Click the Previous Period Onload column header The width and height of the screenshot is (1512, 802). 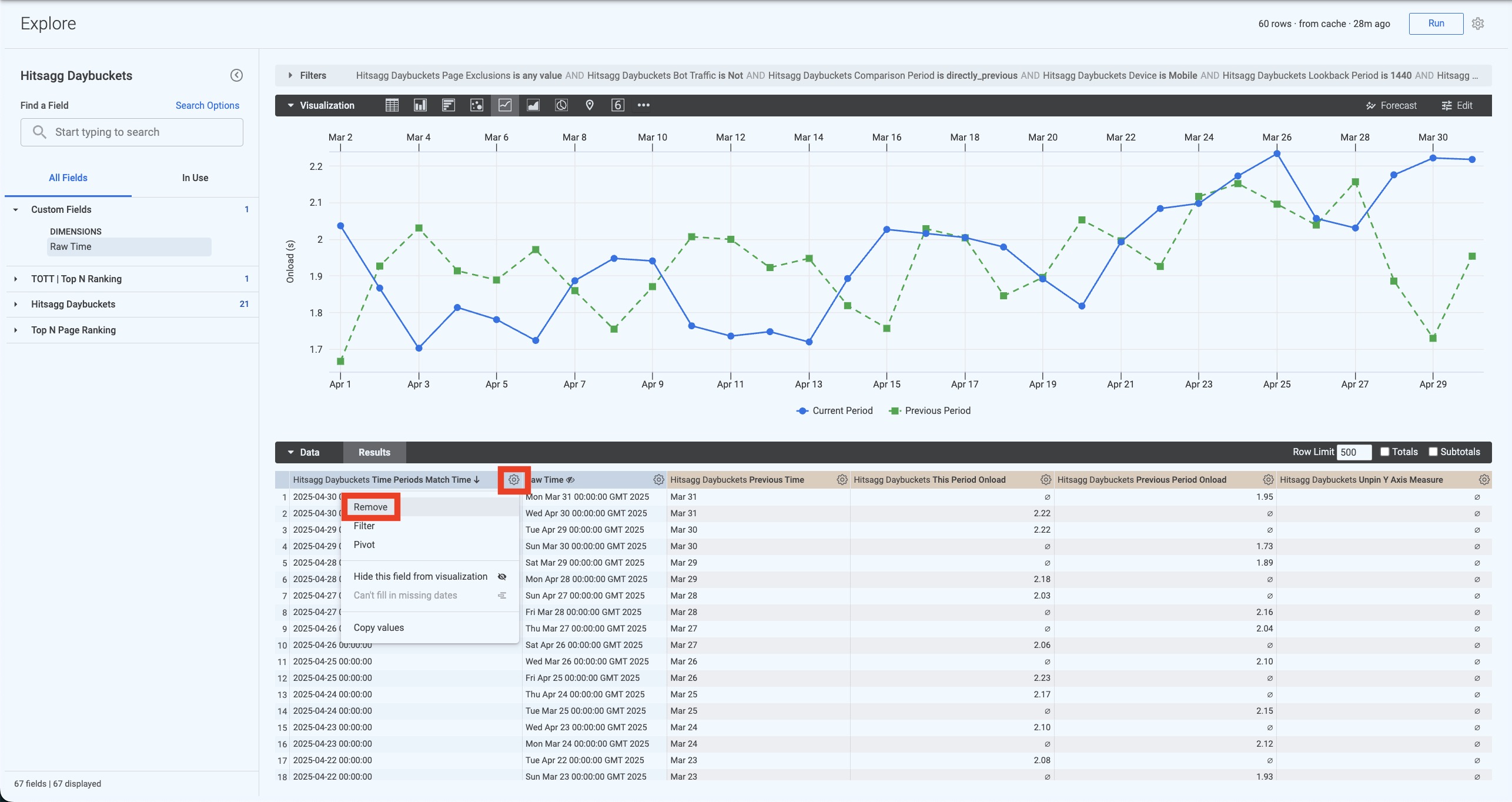1142,480
